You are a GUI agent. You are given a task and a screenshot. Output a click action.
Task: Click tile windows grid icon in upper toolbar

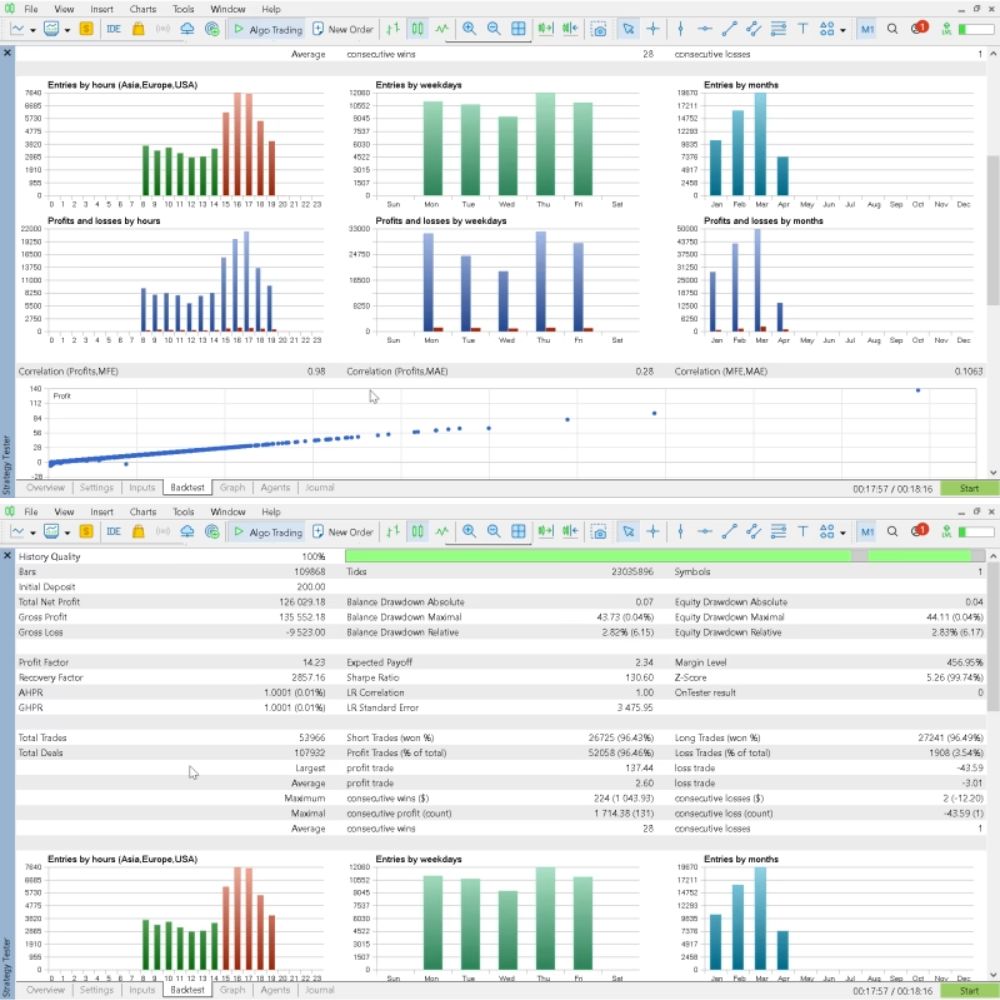tap(518, 29)
